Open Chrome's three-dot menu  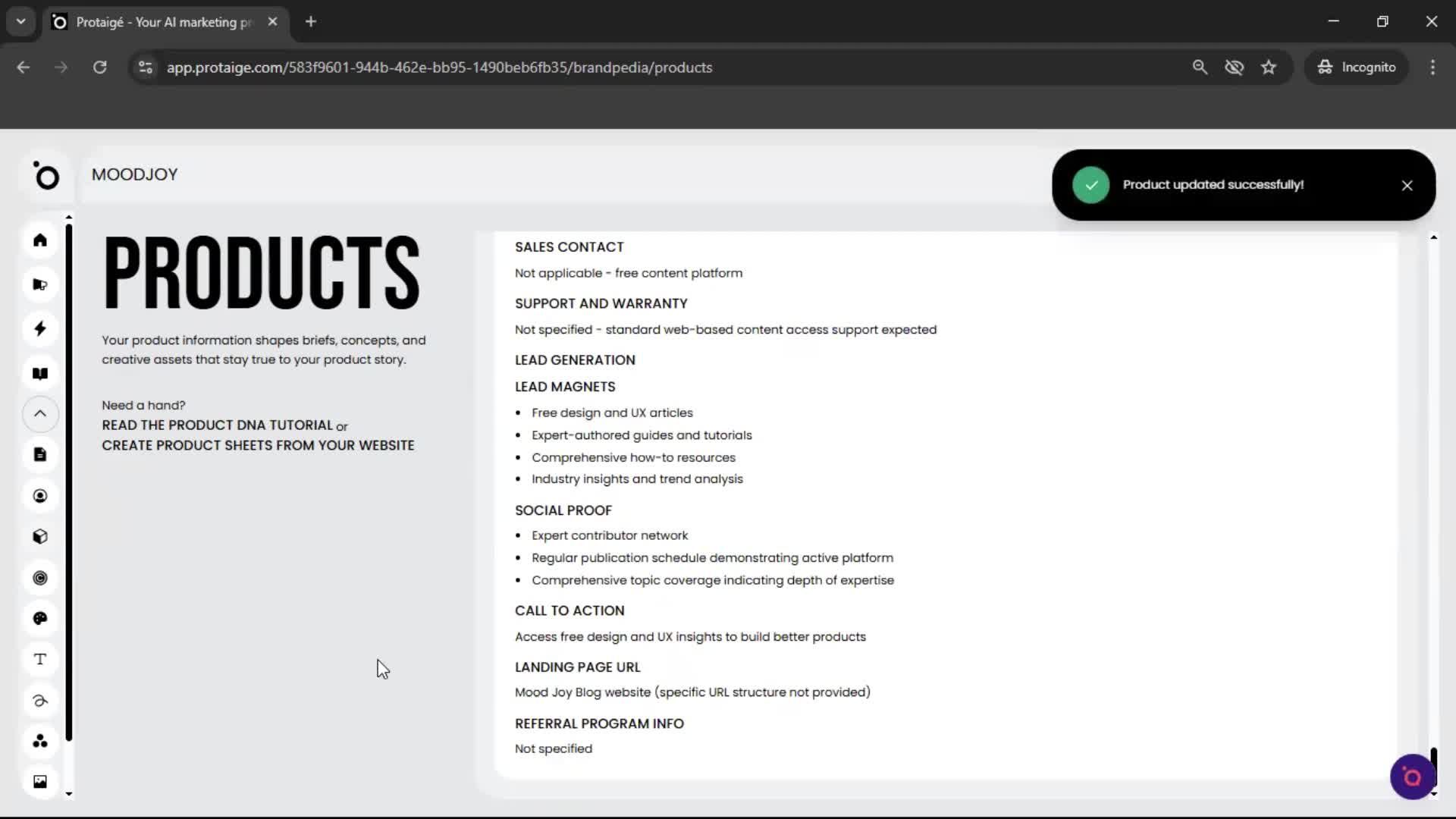pyautogui.click(x=1432, y=67)
